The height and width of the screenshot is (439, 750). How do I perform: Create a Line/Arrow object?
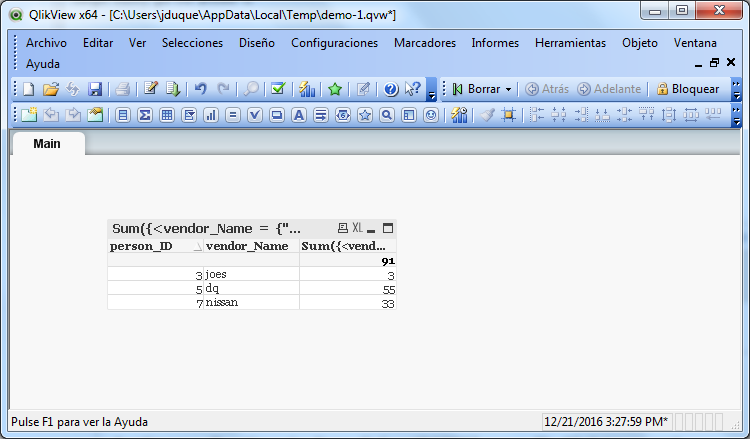[321, 115]
